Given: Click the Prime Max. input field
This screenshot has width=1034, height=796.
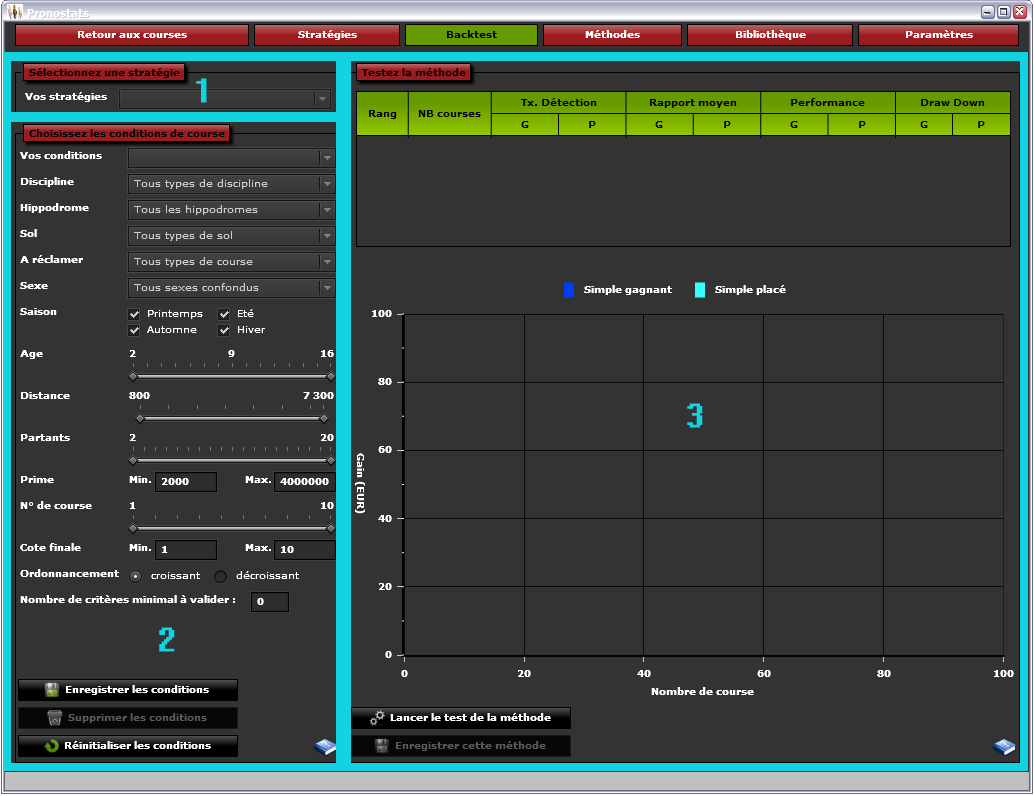Looking at the screenshot, I should [305, 482].
